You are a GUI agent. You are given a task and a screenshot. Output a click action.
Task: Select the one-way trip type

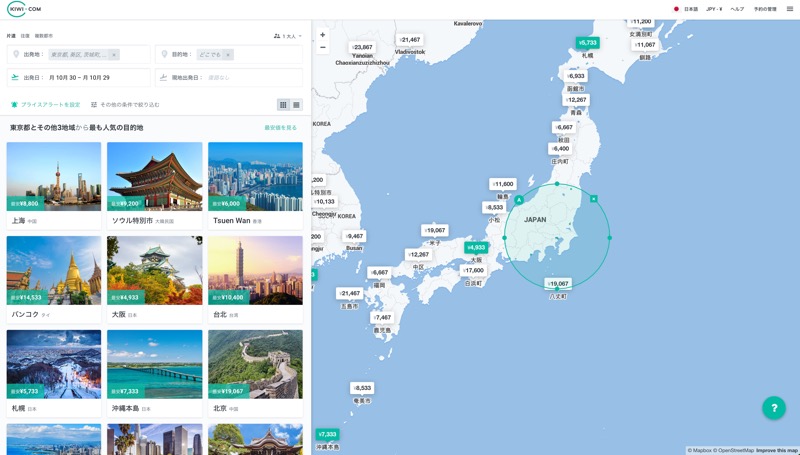click(x=11, y=36)
